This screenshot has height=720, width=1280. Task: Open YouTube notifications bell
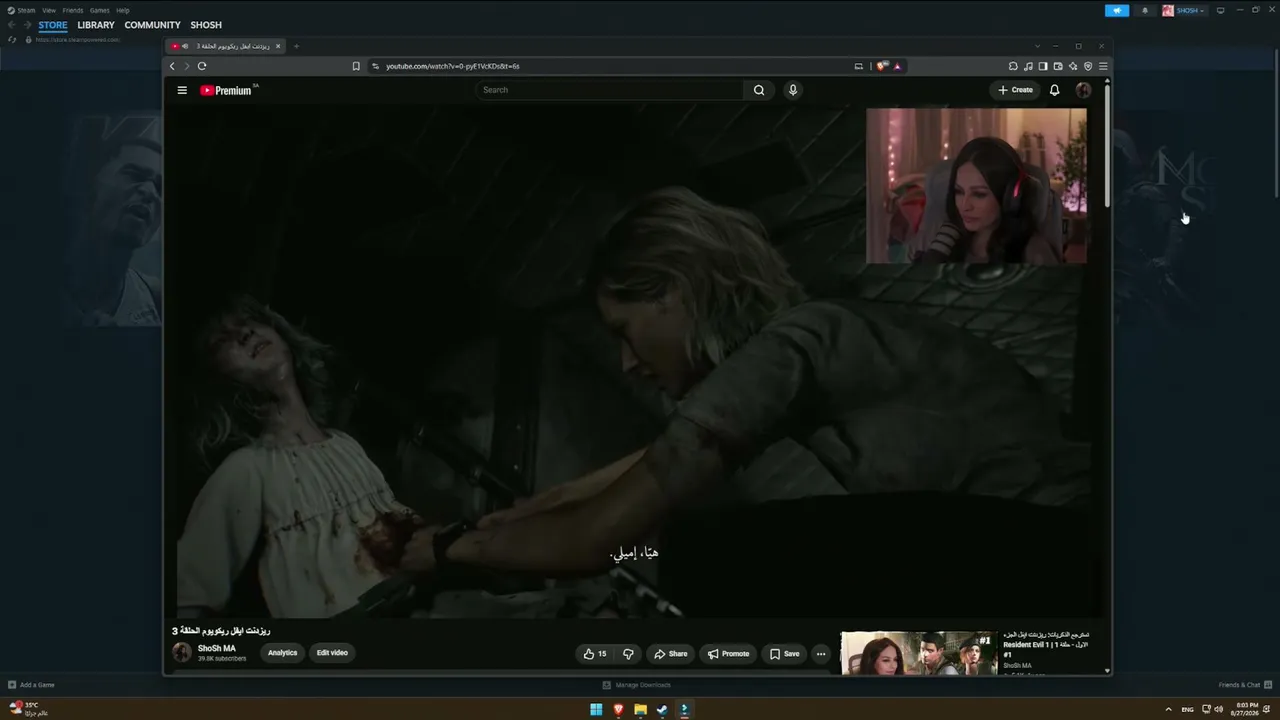(x=1054, y=90)
